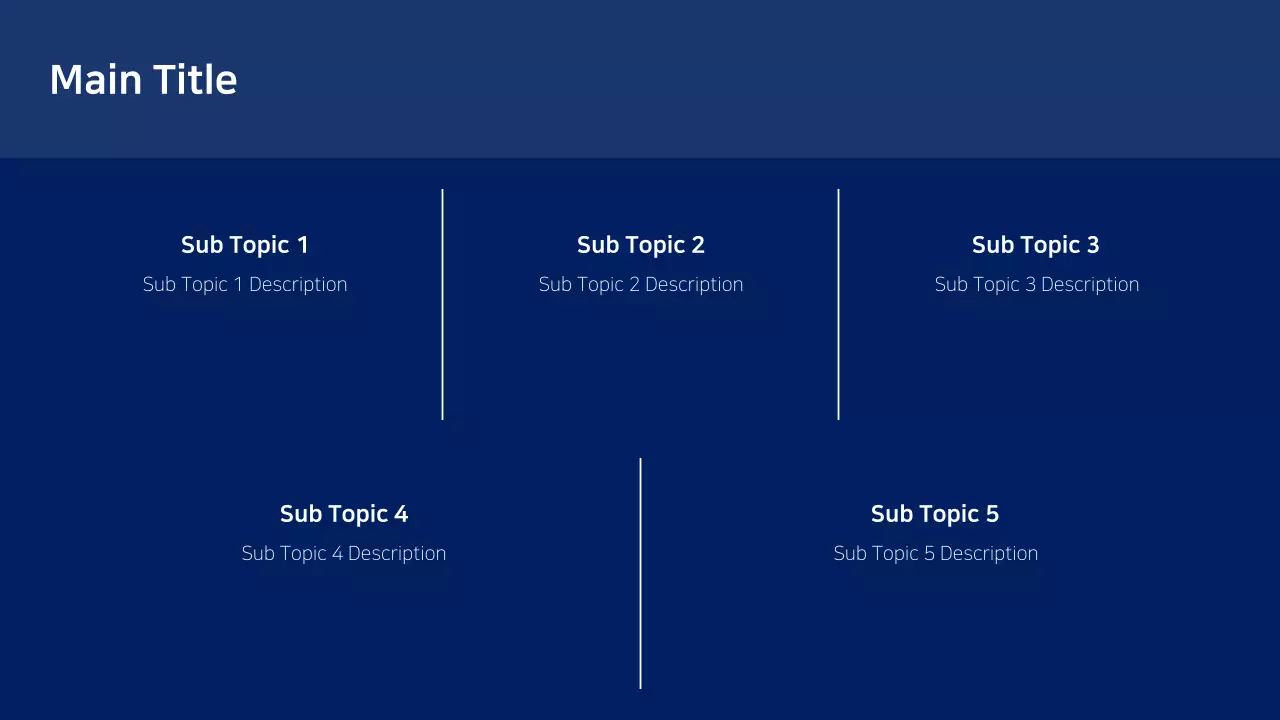Select the divider line between Sub Topic 4 and 5

tap(641, 573)
